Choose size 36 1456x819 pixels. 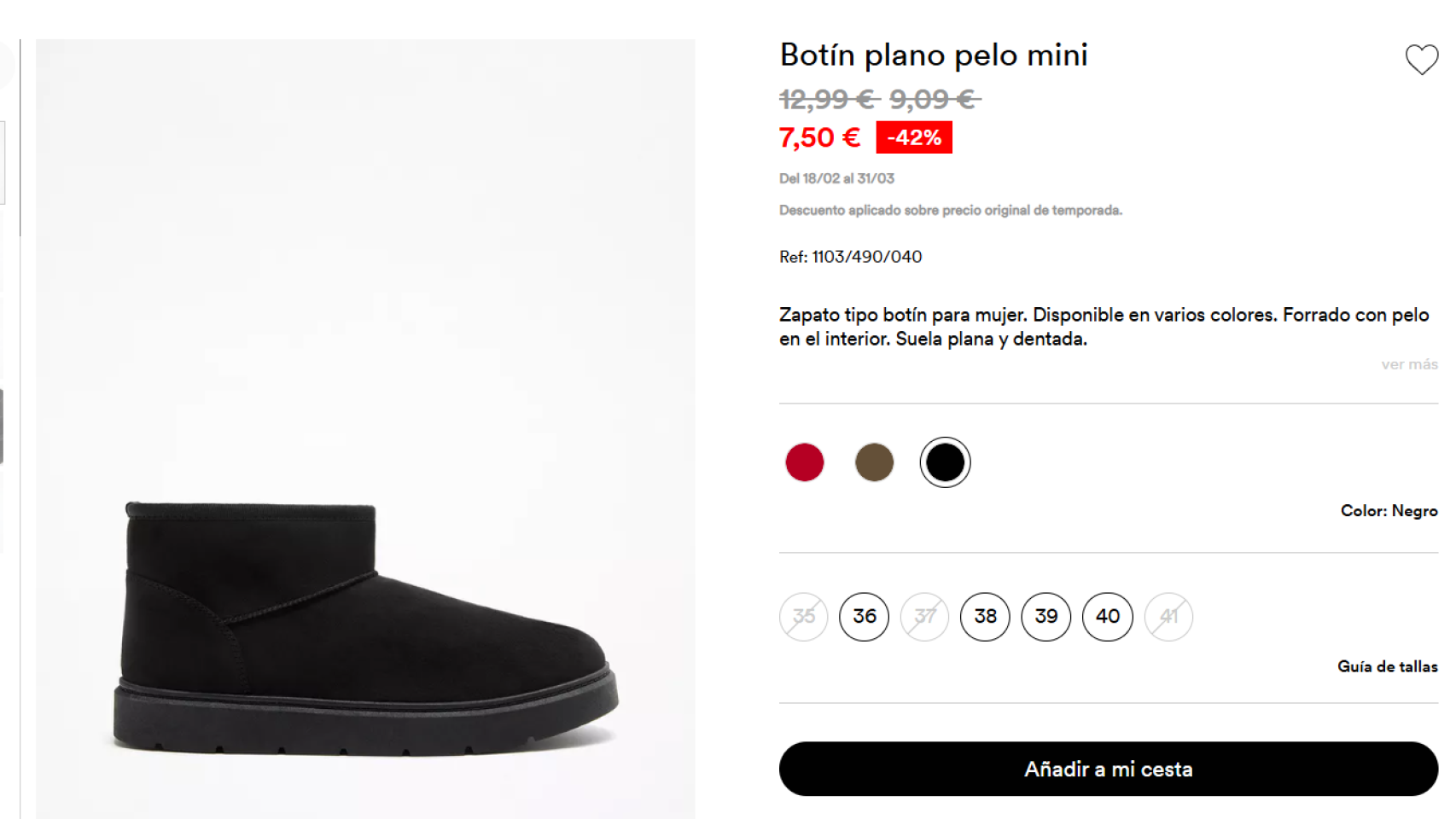(x=864, y=616)
